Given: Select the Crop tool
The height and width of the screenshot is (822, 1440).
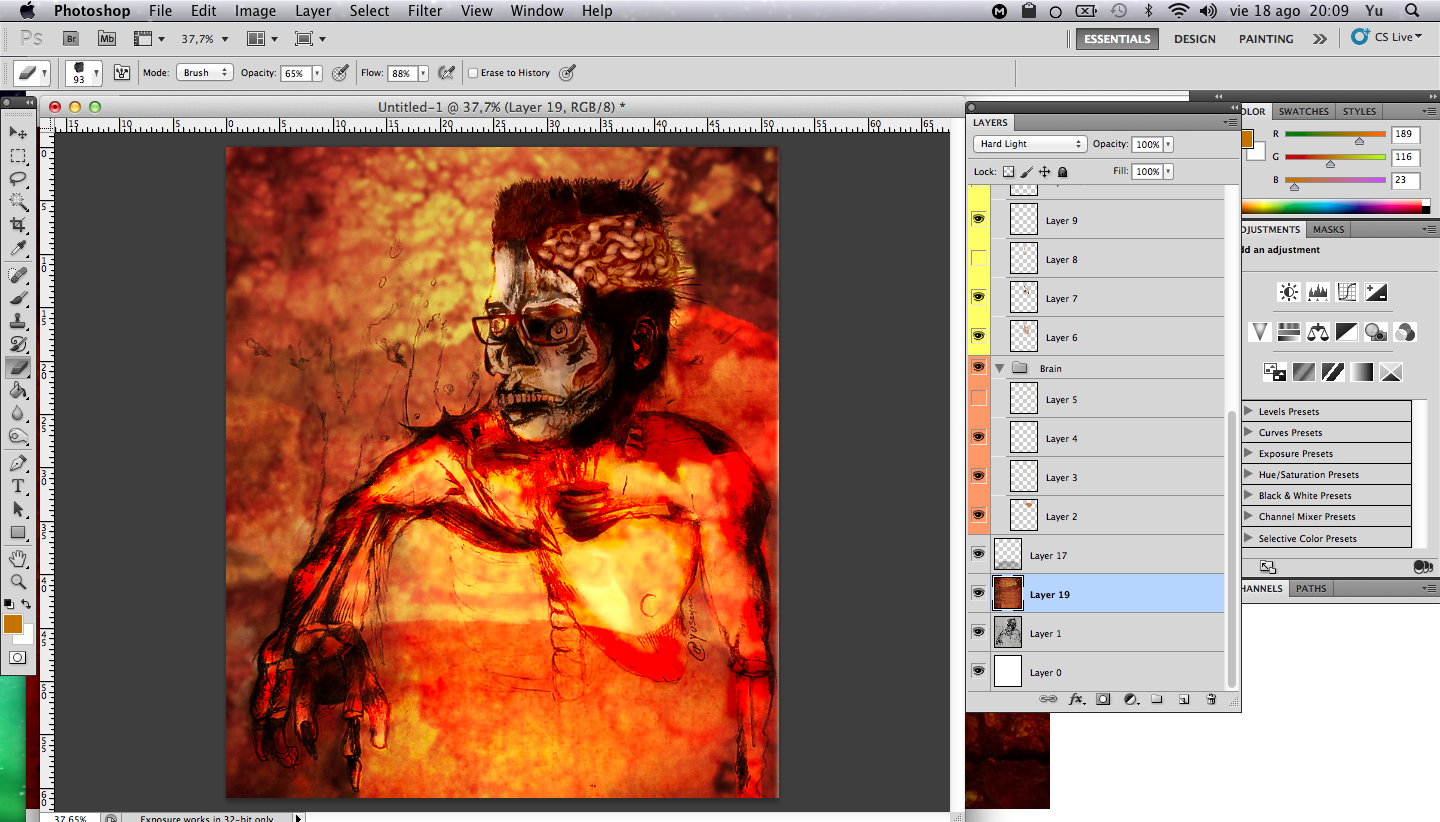Looking at the screenshot, I should [18, 226].
